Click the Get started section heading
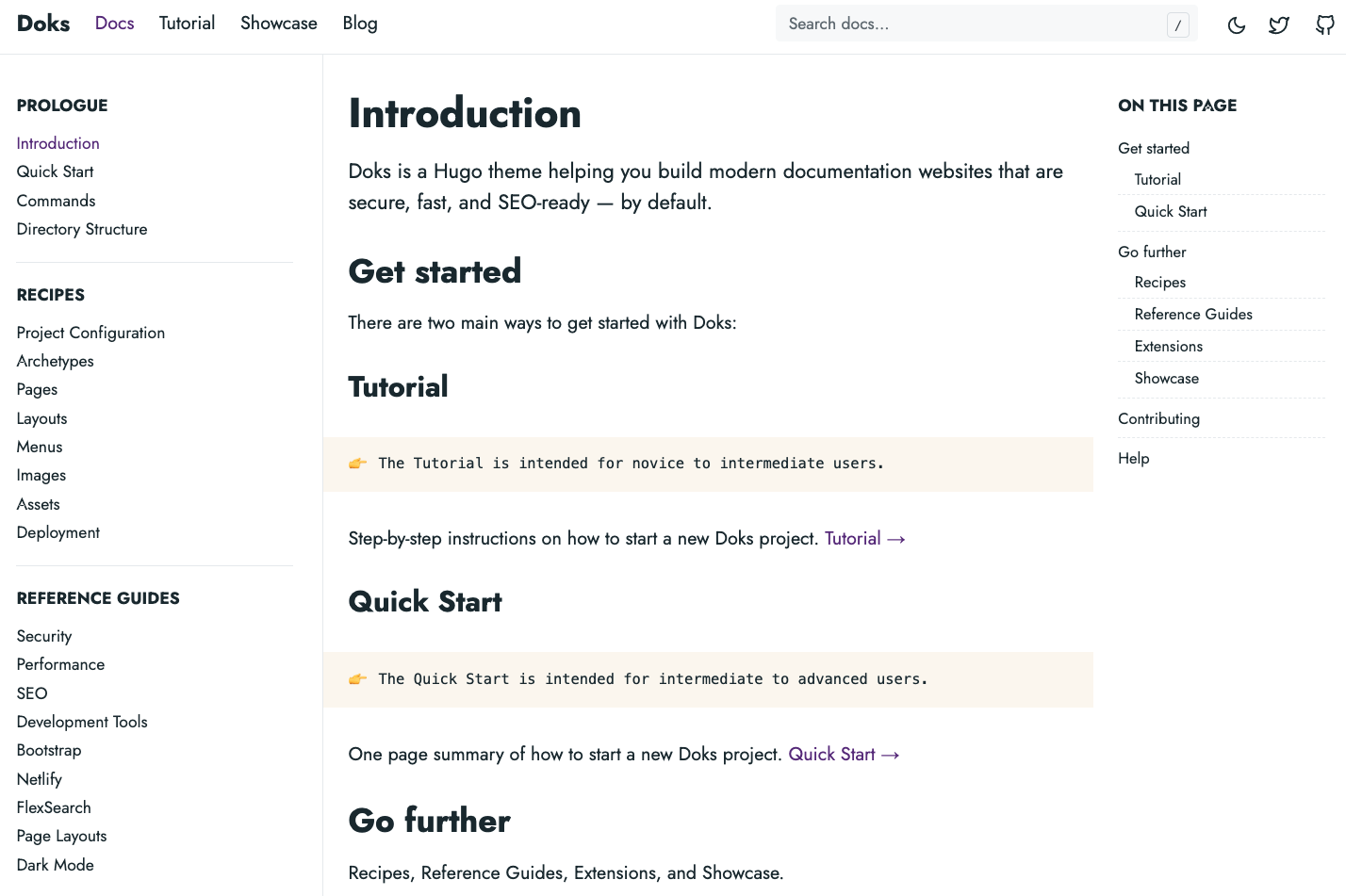 [435, 271]
